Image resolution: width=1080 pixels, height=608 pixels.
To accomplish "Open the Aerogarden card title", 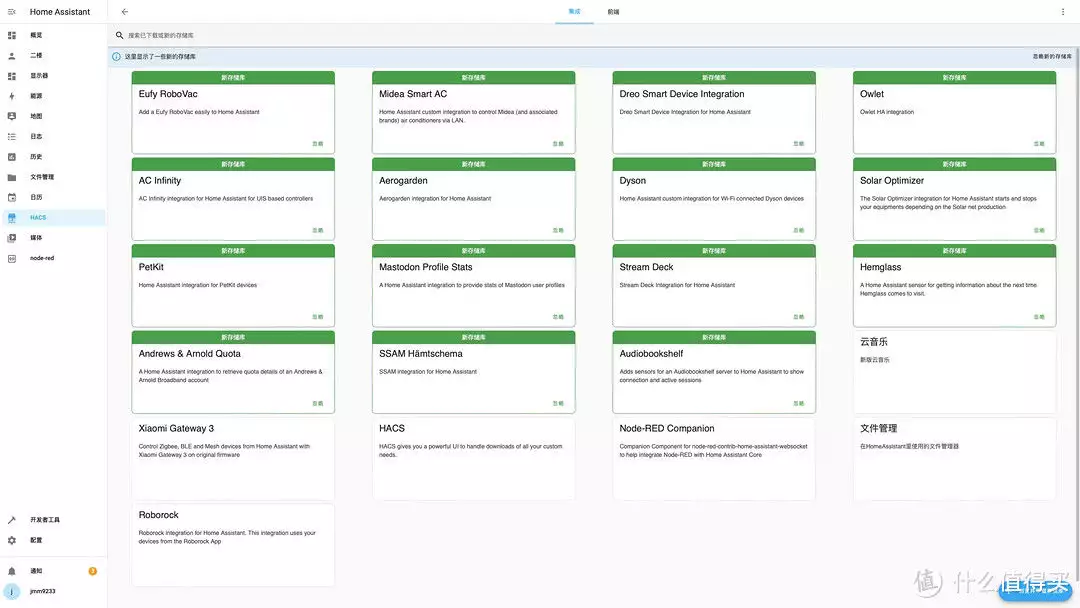I will pos(403,181).
